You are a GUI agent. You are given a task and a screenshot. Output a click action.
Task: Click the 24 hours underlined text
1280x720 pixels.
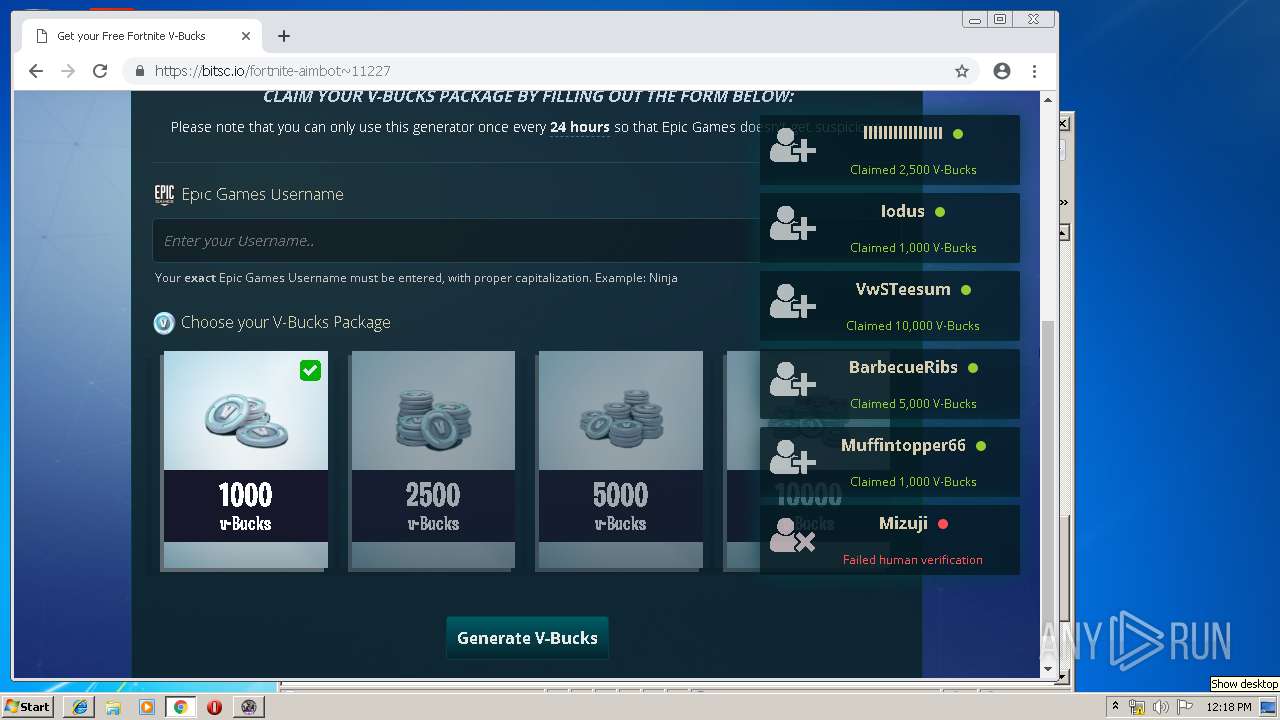pos(580,127)
